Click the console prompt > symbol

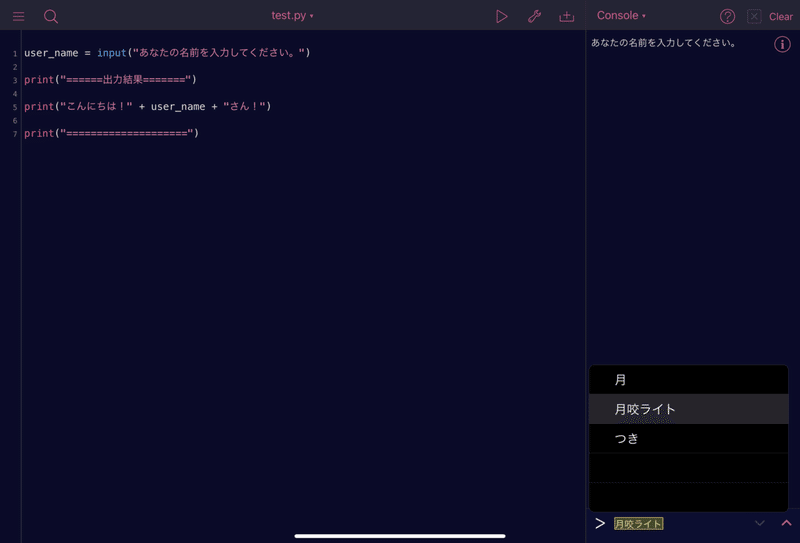(600, 523)
